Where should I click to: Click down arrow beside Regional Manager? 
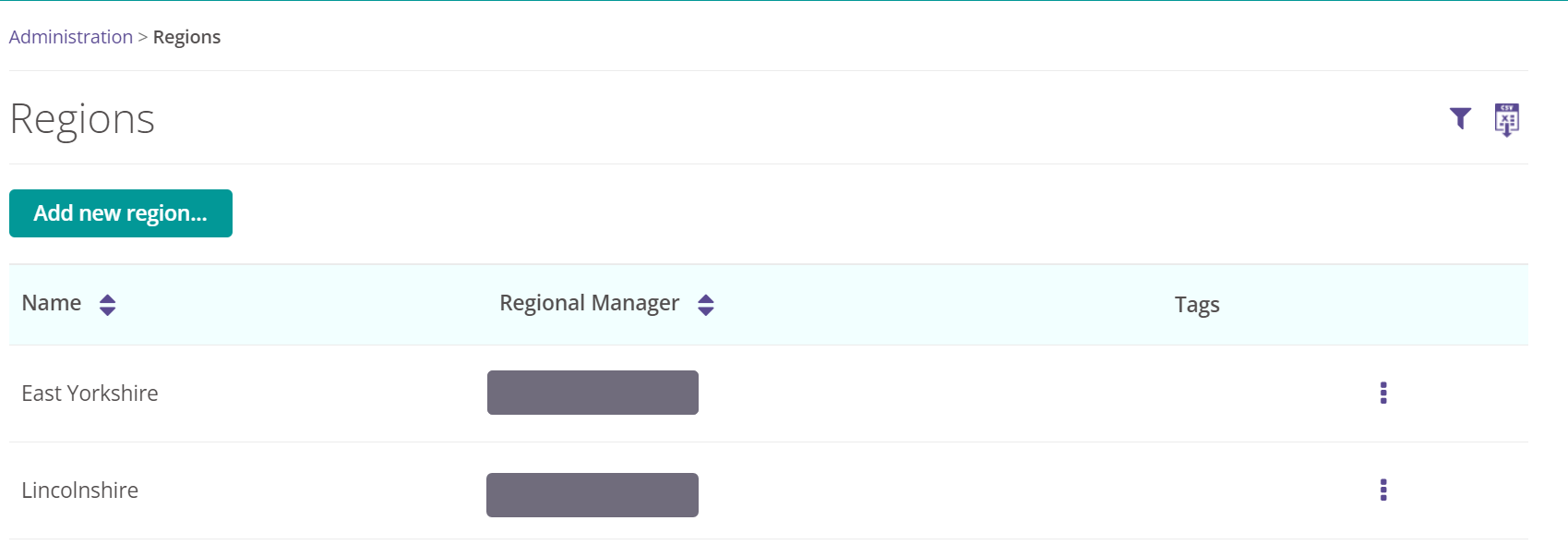pyautogui.click(x=706, y=311)
